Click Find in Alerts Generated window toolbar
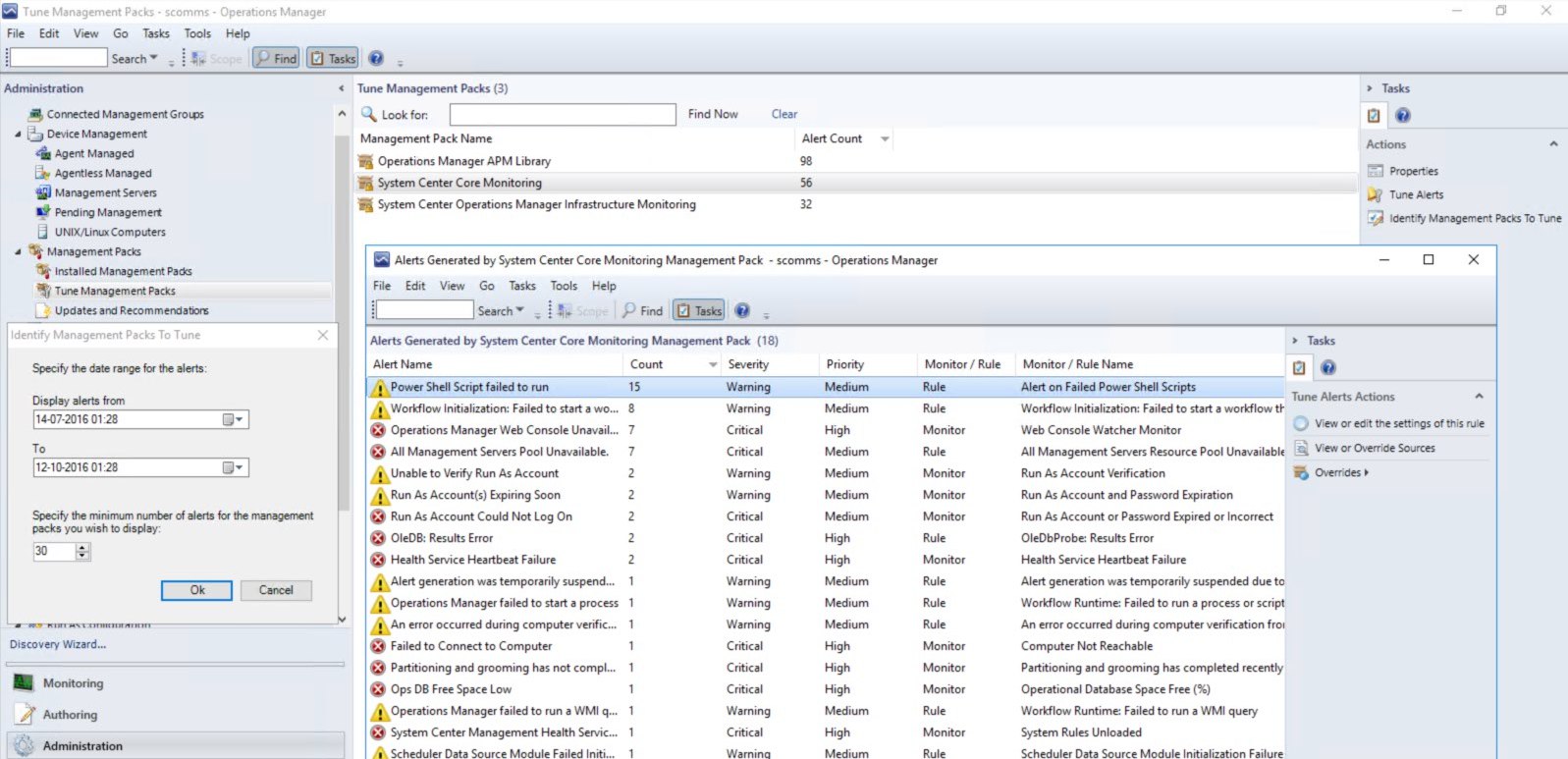 [x=643, y=310]
